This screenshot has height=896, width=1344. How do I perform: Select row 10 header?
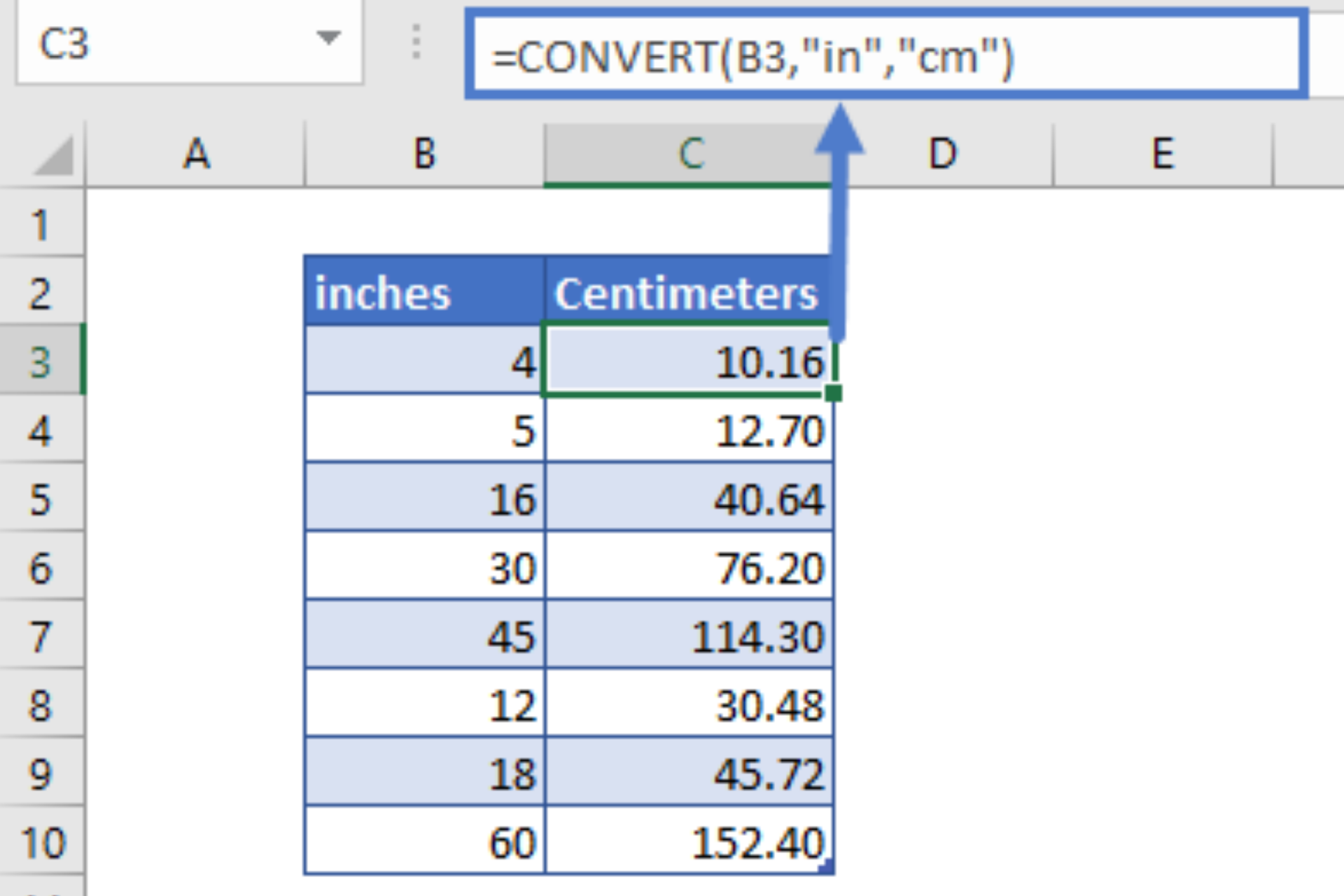coord(42,842)
